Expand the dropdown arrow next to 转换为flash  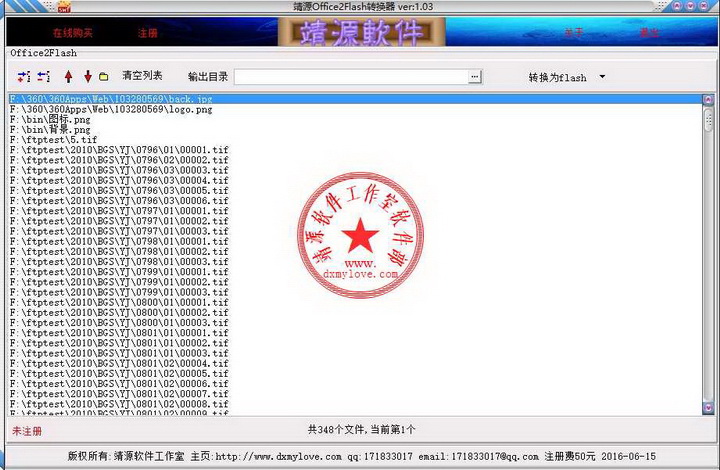[602, 77]
